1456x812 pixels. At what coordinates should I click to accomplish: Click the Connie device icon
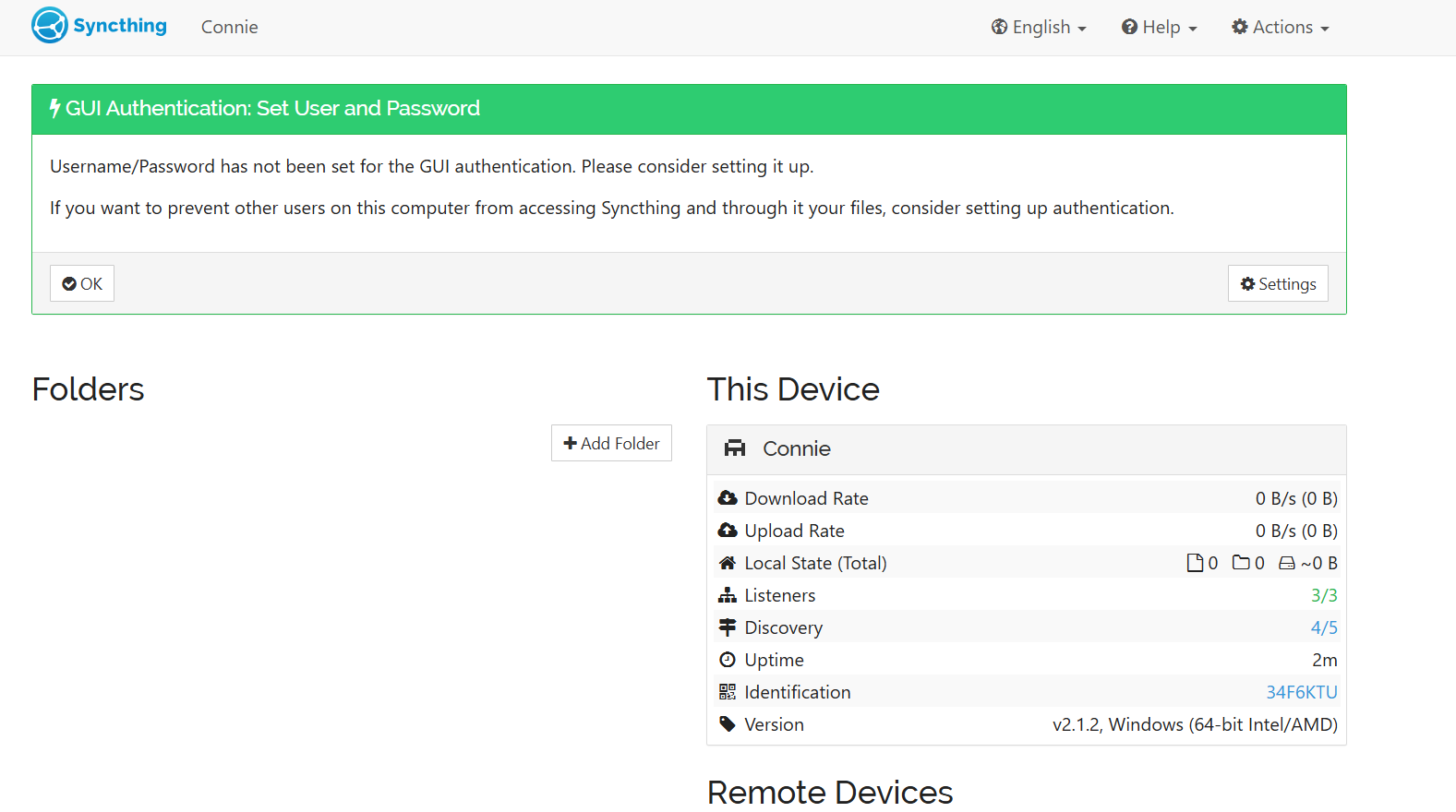[x=735, y=448]
